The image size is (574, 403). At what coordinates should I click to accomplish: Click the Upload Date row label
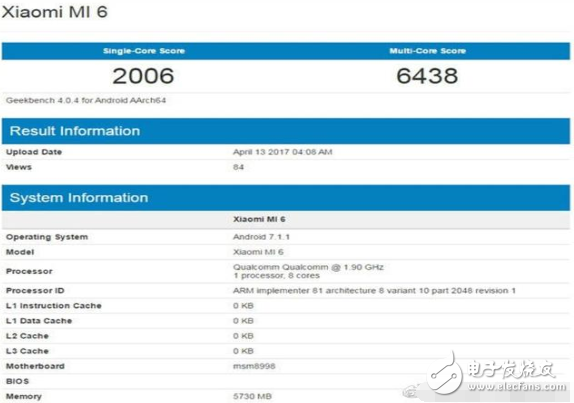(x=34, y=152)
